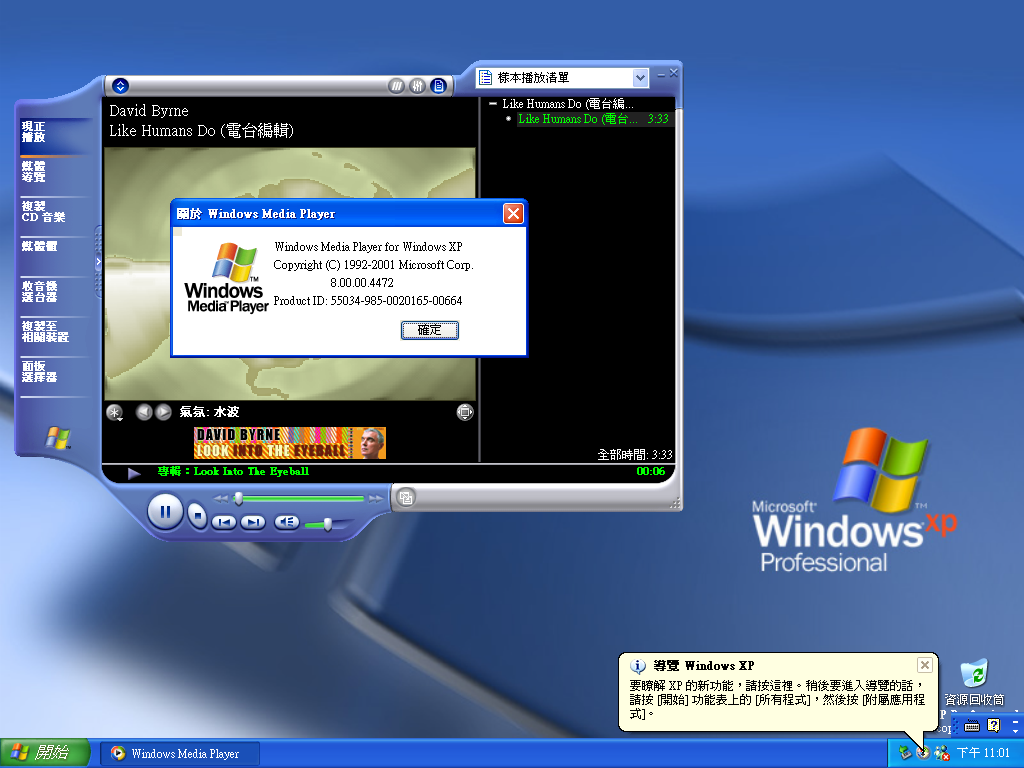View the visualization in full screen

click(x=464, y=412)
